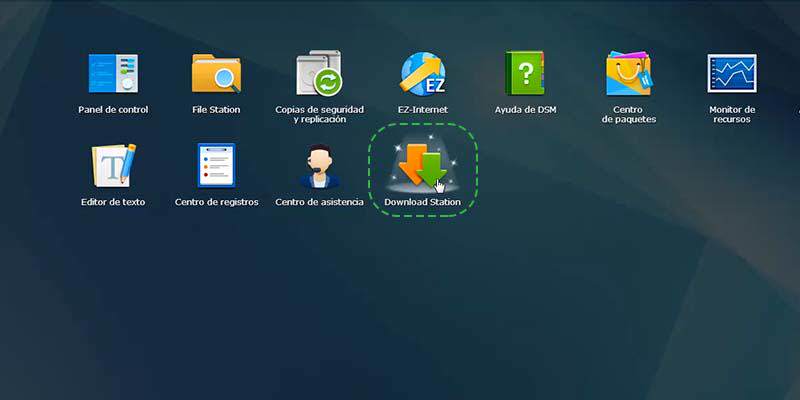Launch File Station folder icon
800x400 pixels.
(216, 73)
